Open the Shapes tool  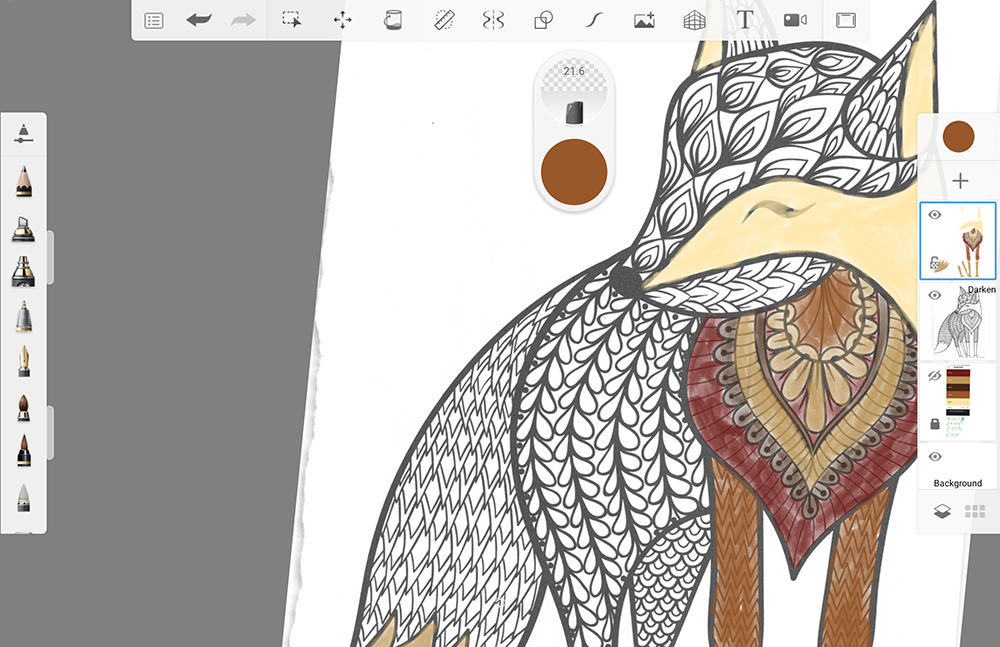pyautogui.click(x=543, y=20)
